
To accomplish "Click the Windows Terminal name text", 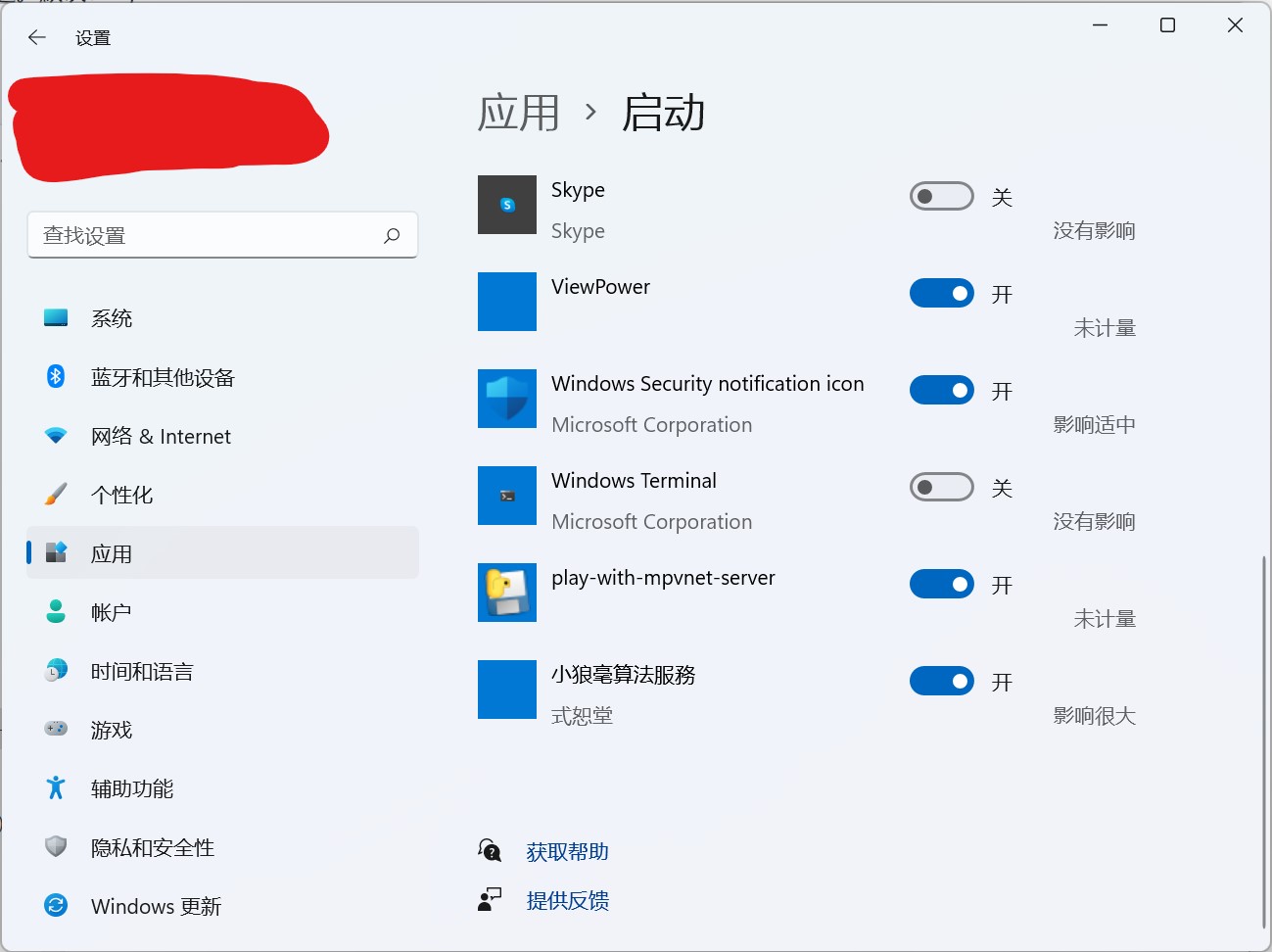I will click(x=634, y=481).
